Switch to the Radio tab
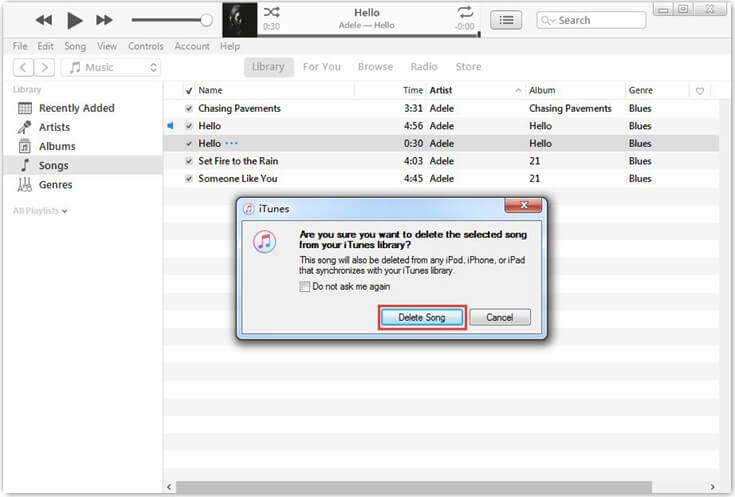 coord(424,67)
